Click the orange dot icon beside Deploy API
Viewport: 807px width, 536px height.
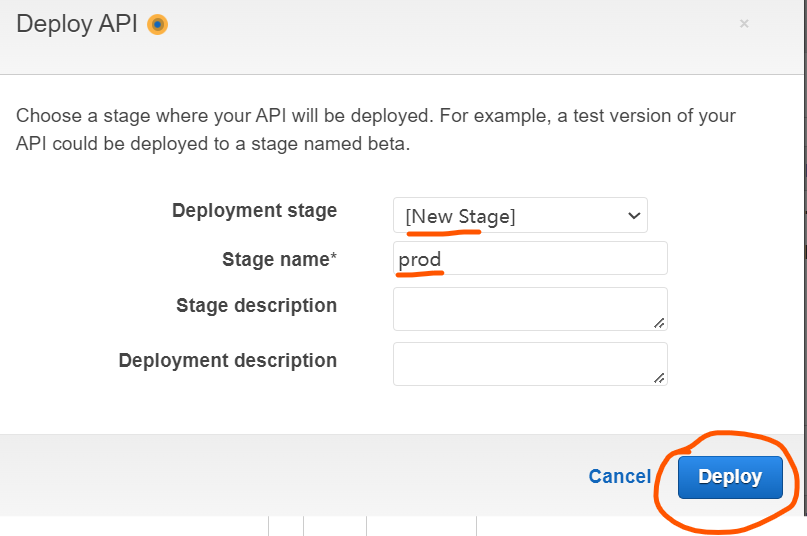click(x=157, y=24)
